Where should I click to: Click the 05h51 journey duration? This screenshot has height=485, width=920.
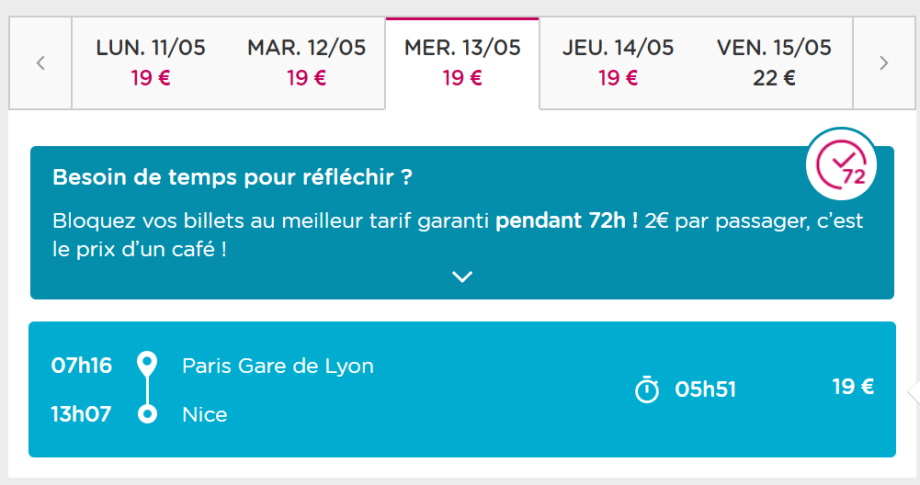tap(705, 389)
